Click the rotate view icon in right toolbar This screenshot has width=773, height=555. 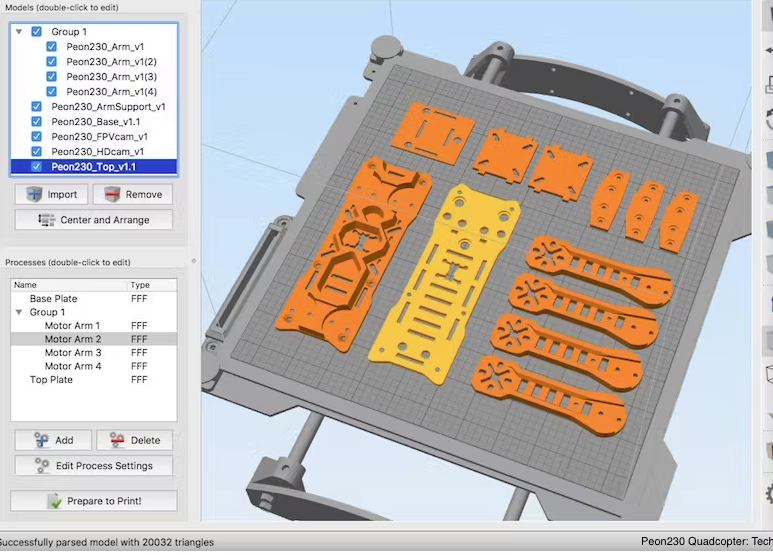769,119
